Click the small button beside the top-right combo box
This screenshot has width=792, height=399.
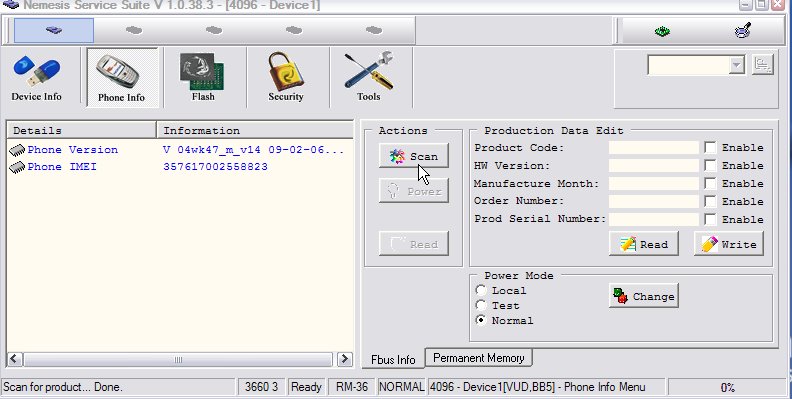pyautogui.click(x=763, y=65)
